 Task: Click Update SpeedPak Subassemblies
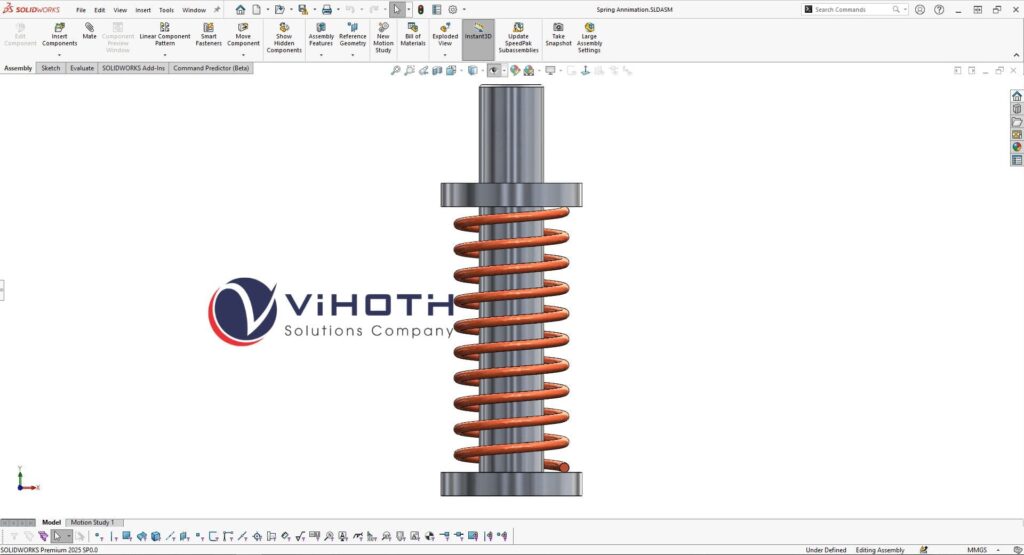point(518,38)
